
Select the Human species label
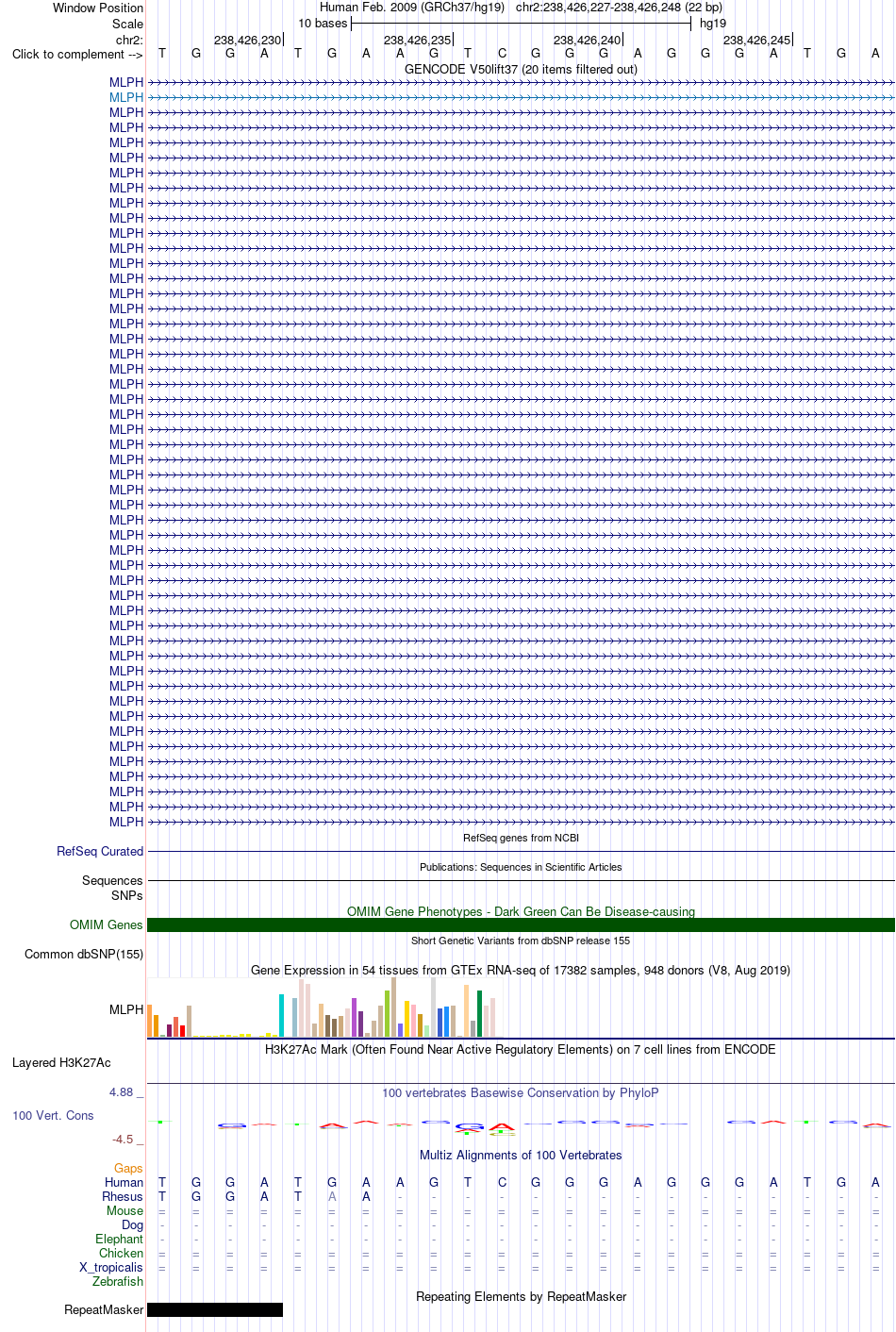pyautogui.click(x=124, y=1182)
